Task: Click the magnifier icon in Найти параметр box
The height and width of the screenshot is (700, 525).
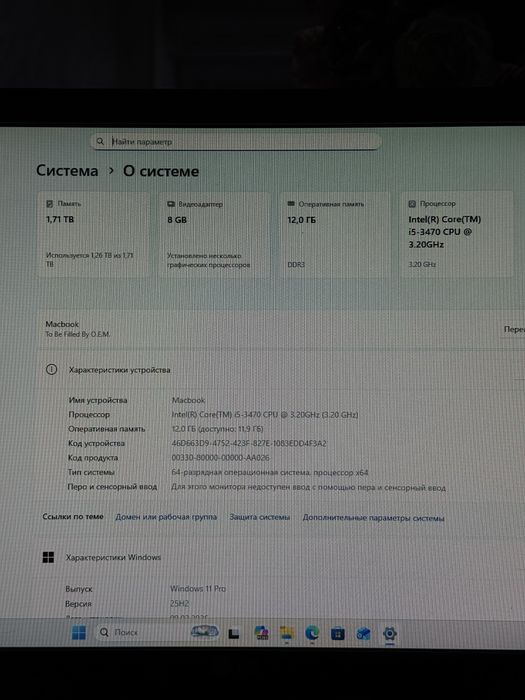Action: (100, 142)
